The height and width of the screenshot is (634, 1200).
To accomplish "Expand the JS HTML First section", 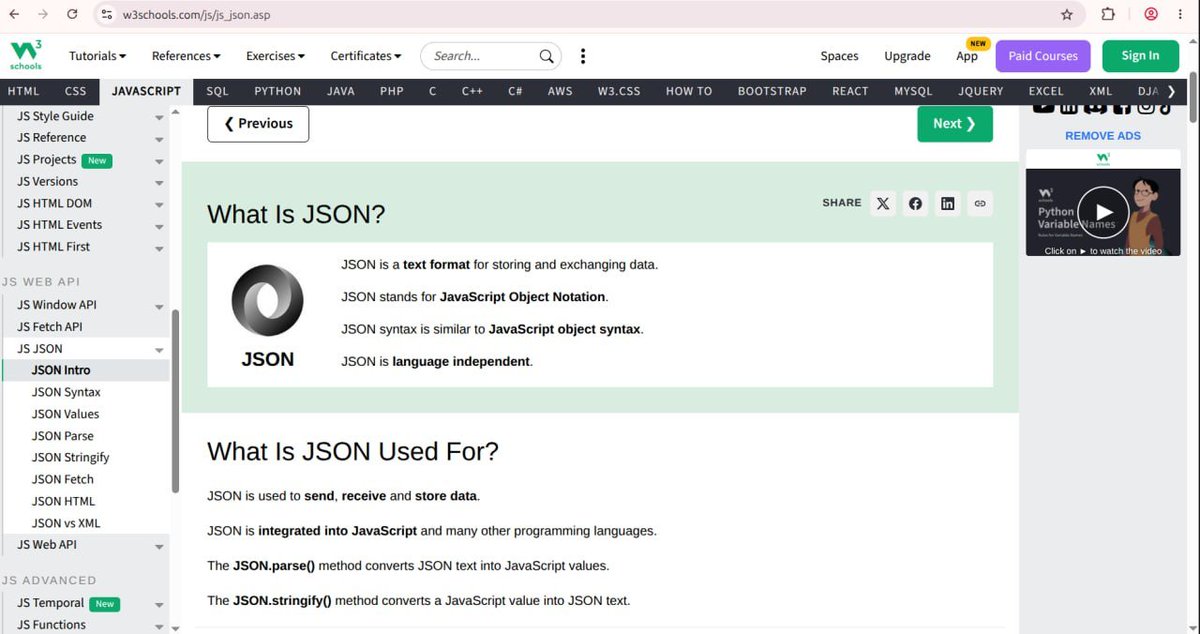I will (159, 248).
